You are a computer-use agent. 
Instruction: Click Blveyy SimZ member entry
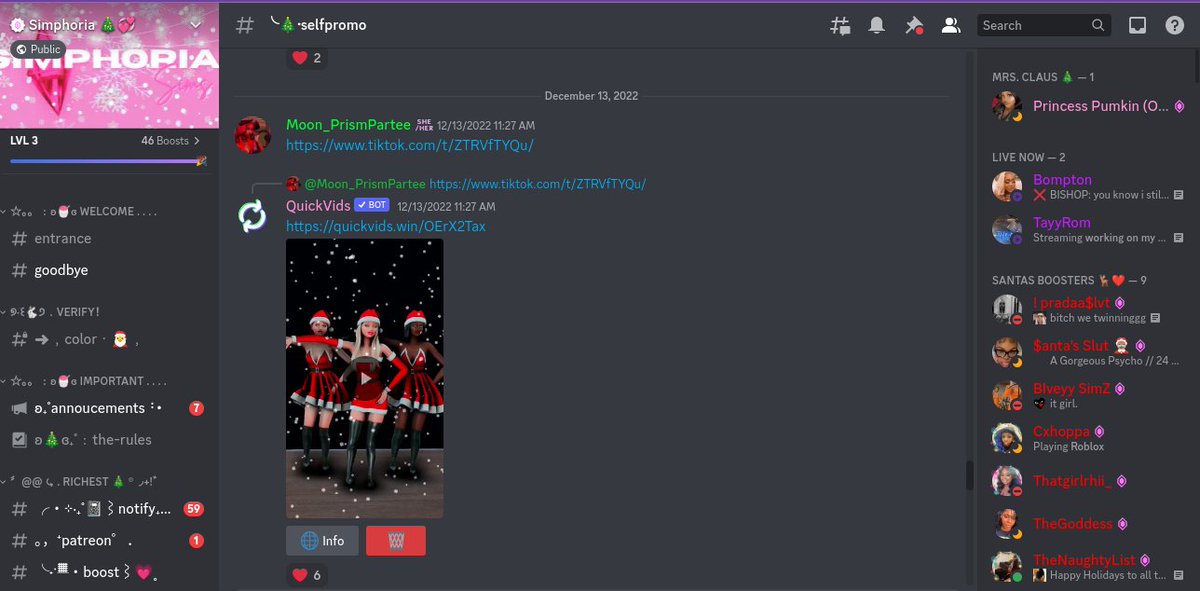point(1088,396)
